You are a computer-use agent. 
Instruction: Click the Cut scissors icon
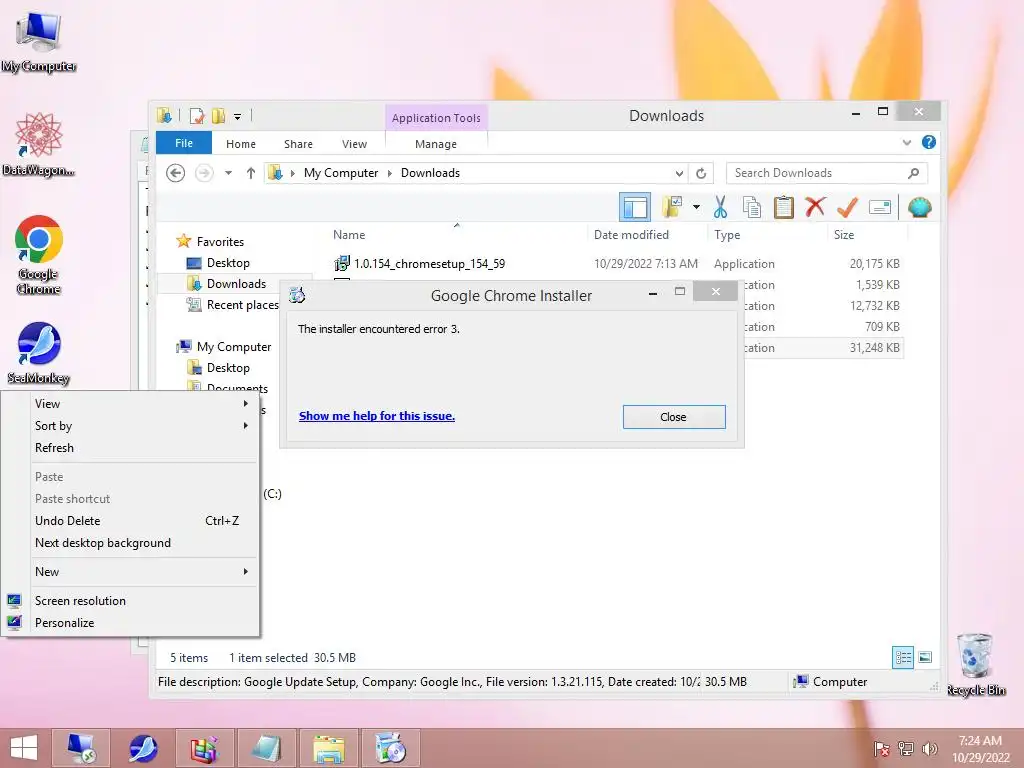(720, 208)
